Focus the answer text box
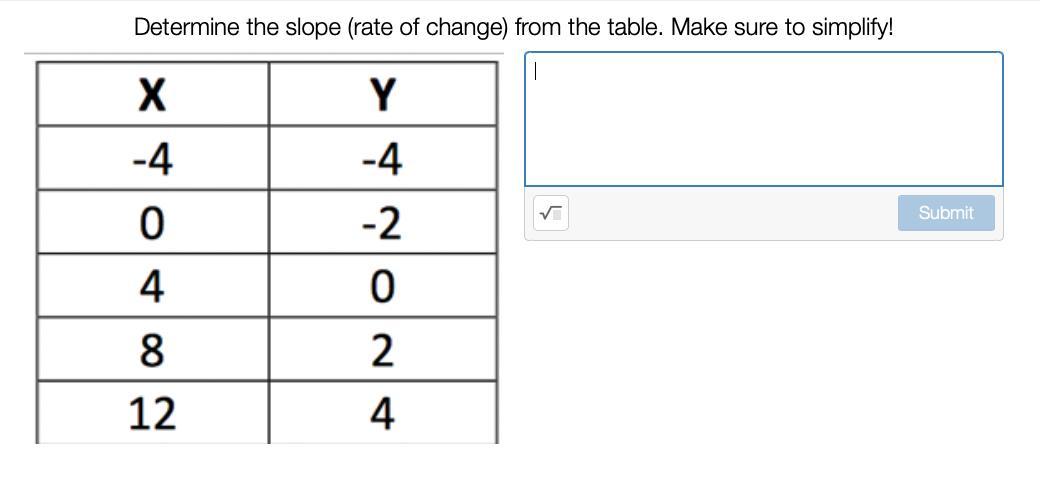Viewport: 1040px width, 478px height. tap(763, 119)
